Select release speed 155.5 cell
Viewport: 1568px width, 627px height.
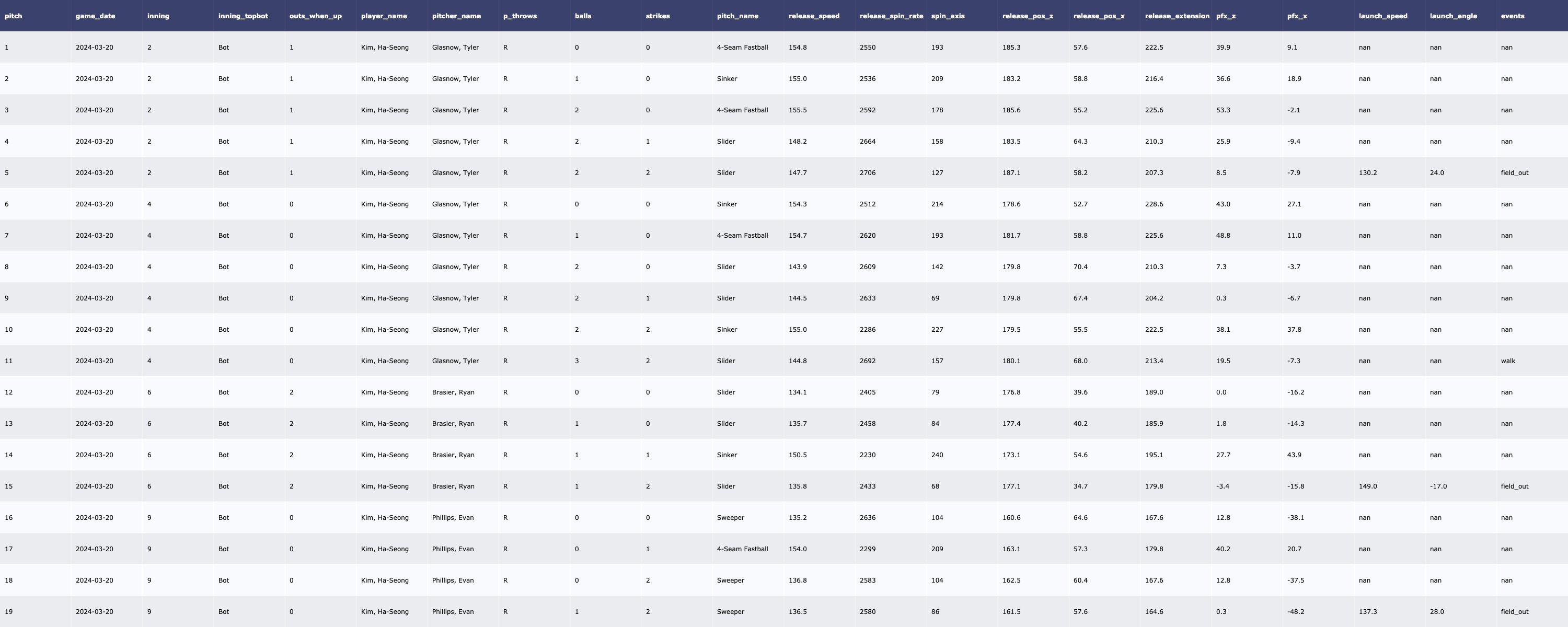click(798, 110)
